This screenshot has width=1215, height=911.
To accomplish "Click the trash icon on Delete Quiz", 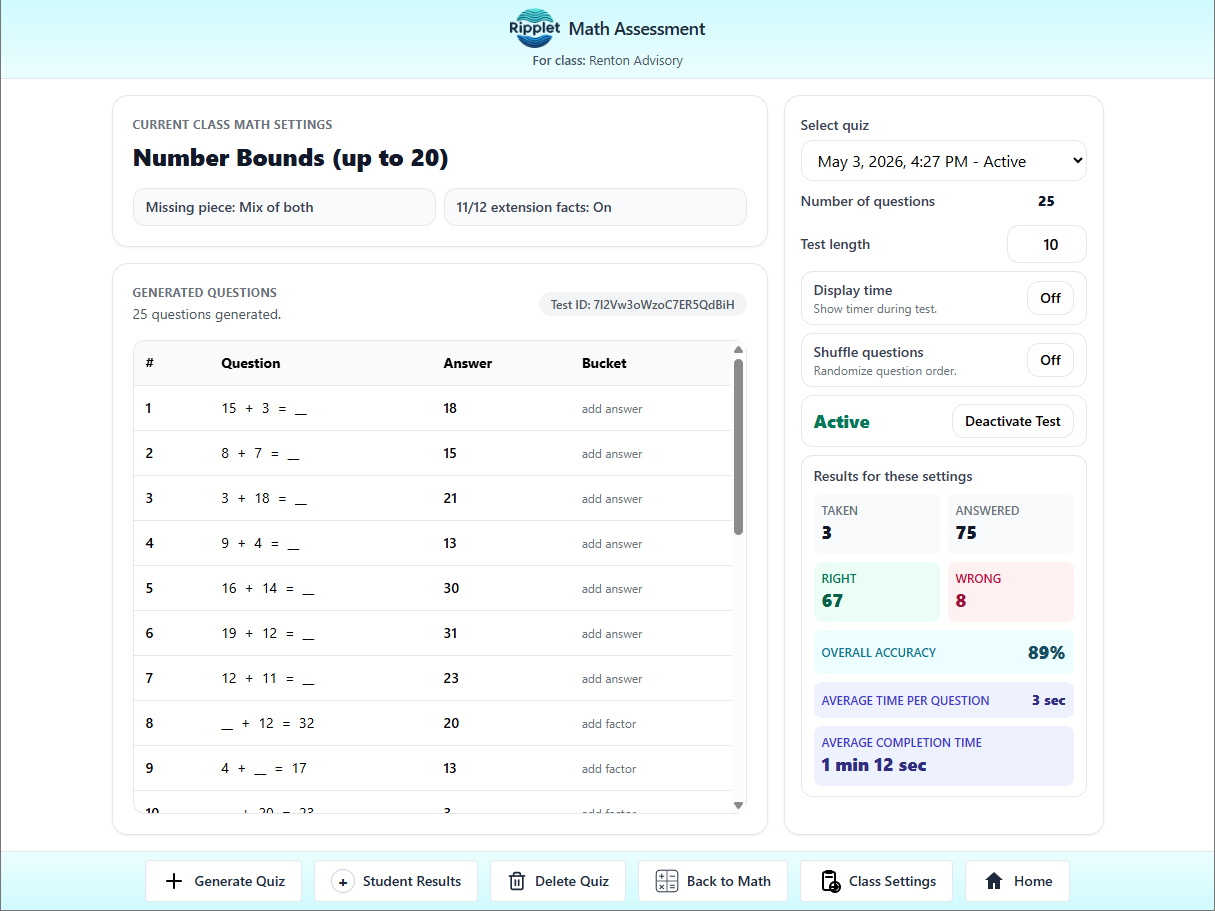I will 517,881.
